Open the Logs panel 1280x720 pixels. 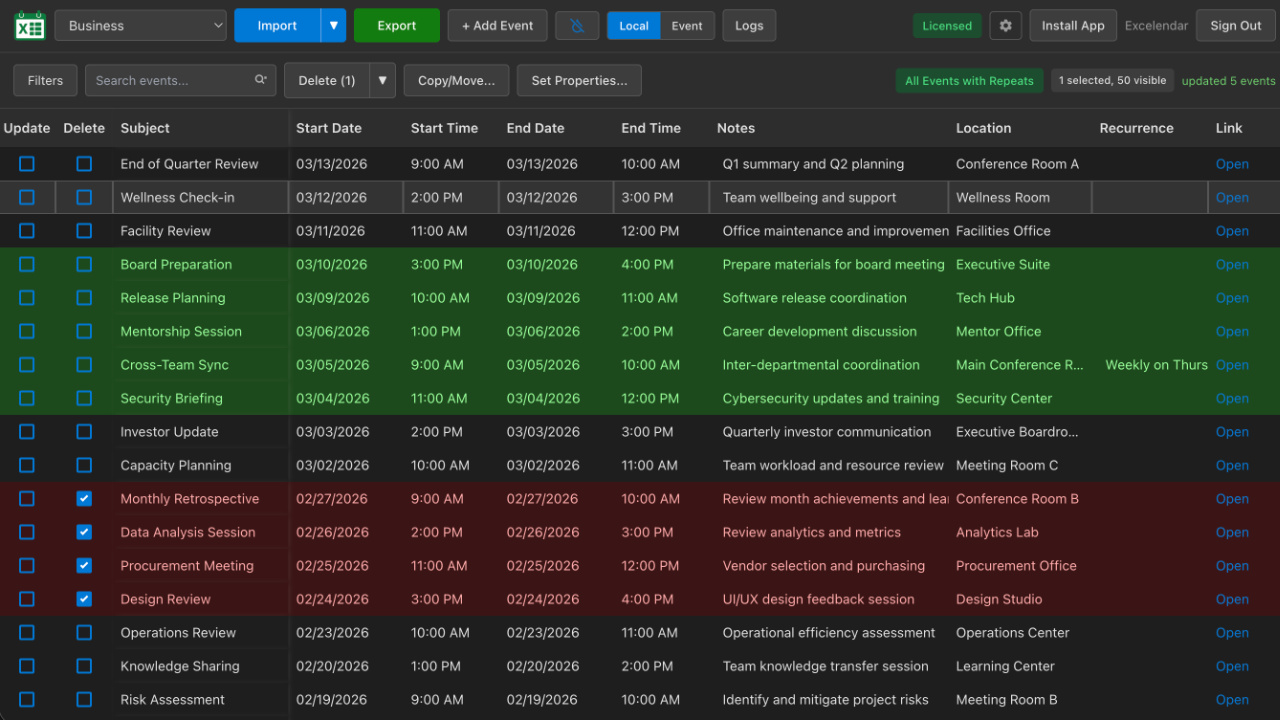point(749,26)
